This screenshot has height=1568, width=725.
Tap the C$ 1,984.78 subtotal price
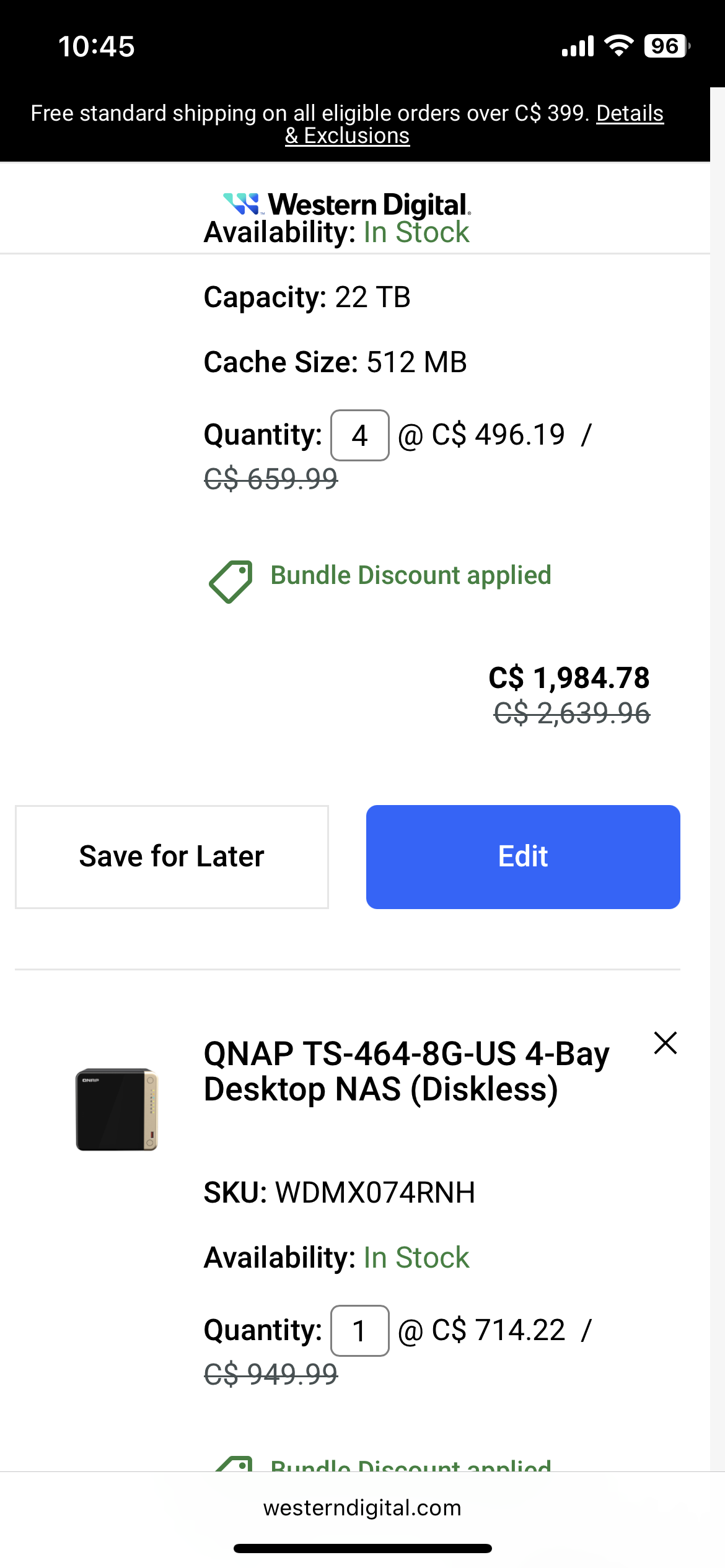point(569,677)
